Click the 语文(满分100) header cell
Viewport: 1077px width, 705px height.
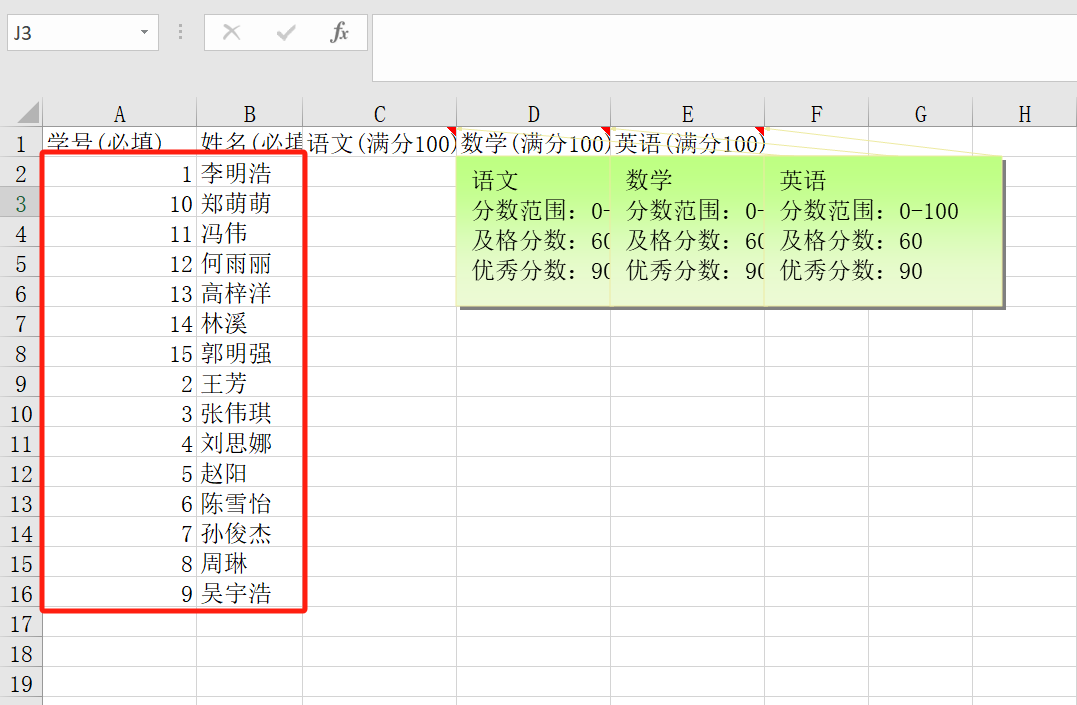379,143
